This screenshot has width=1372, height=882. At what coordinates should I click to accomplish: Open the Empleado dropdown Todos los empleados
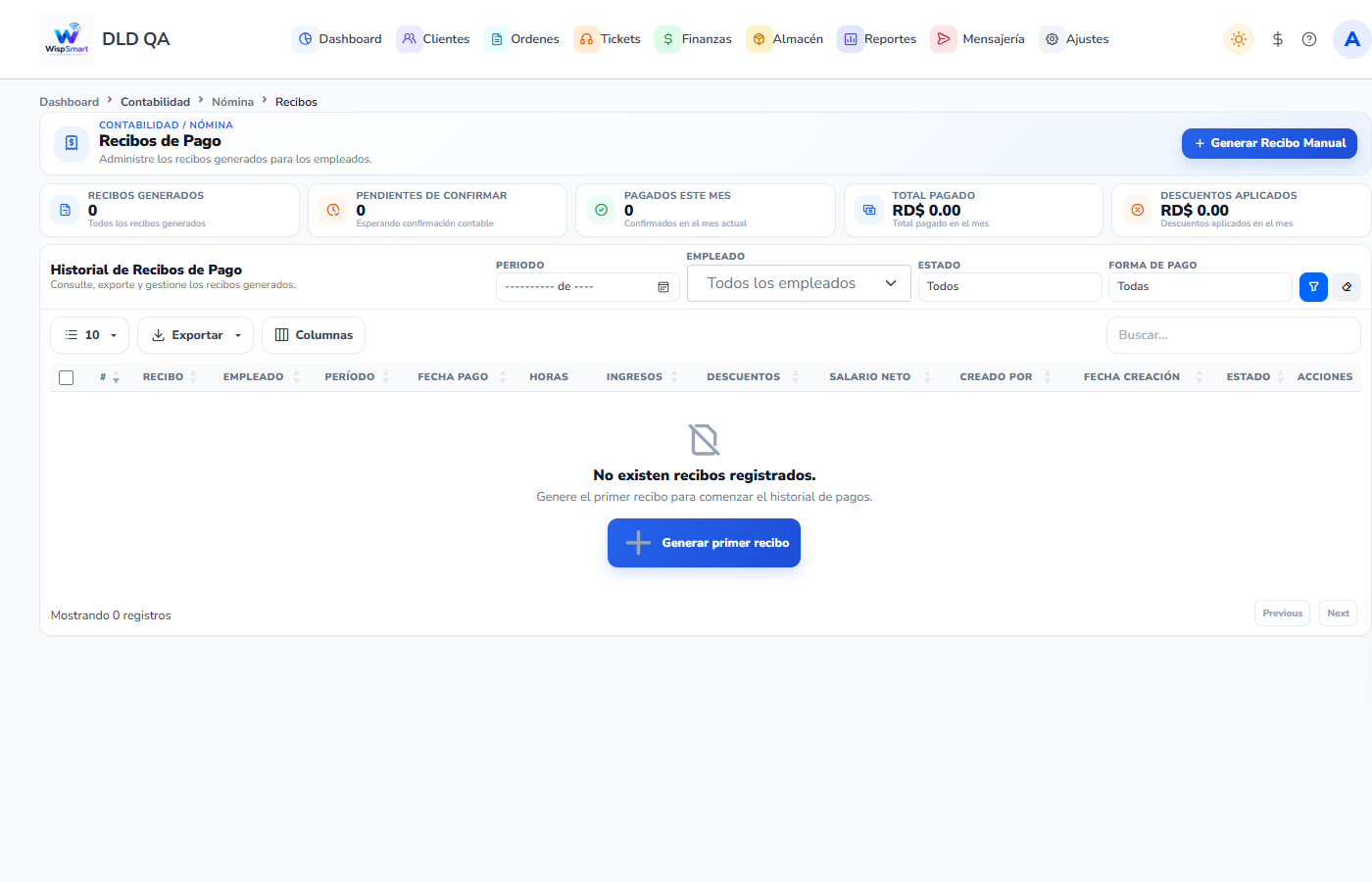[799, 283]
